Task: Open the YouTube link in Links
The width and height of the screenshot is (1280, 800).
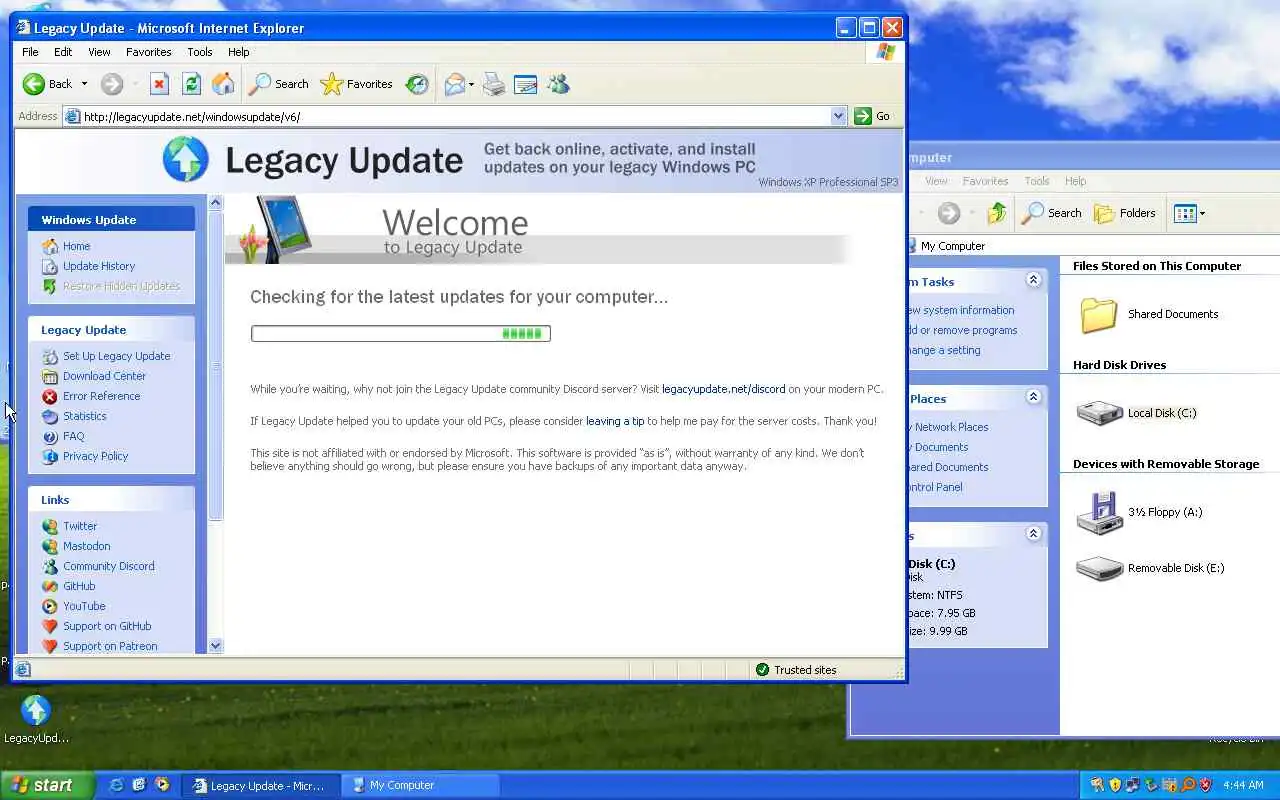Action: 84,606
